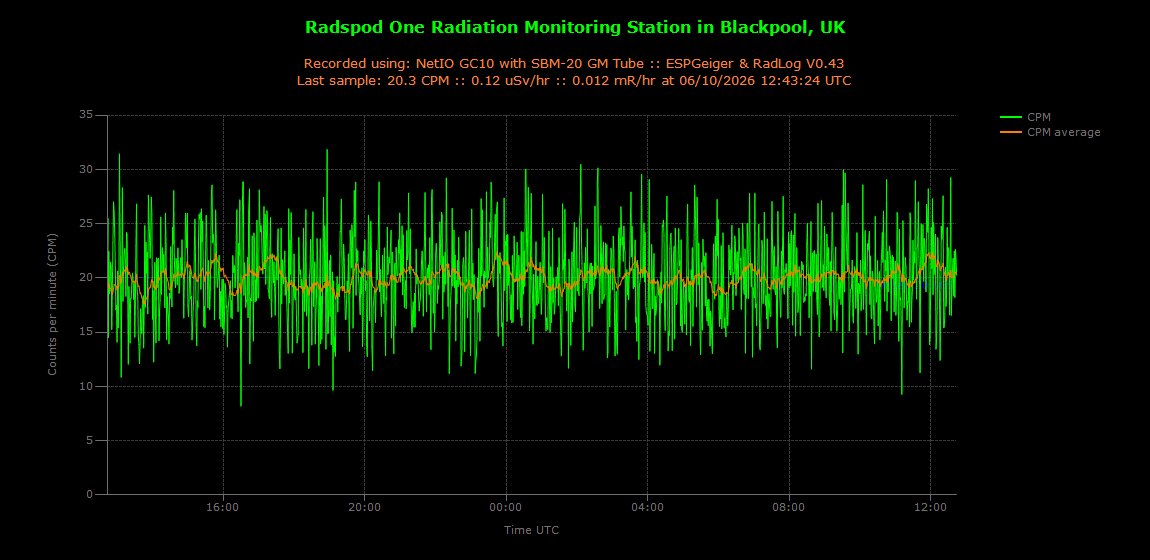The image size is (1150, 560).
Task: Click the 'Last sample' reading line
Action: click(x=574, y=81)
